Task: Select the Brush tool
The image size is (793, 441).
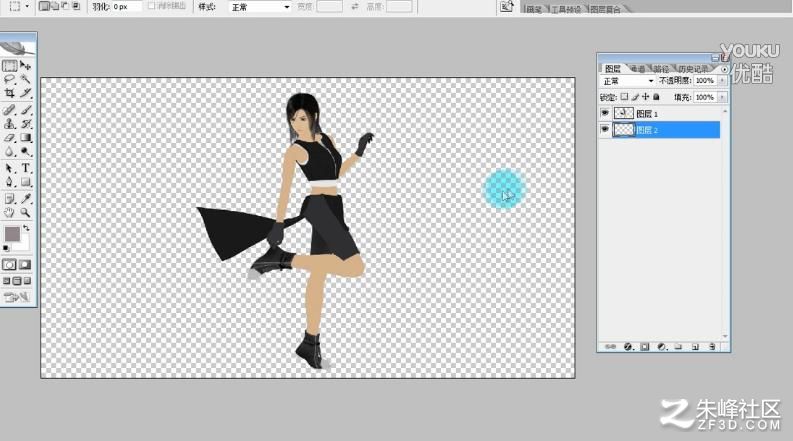Action: 25,110
